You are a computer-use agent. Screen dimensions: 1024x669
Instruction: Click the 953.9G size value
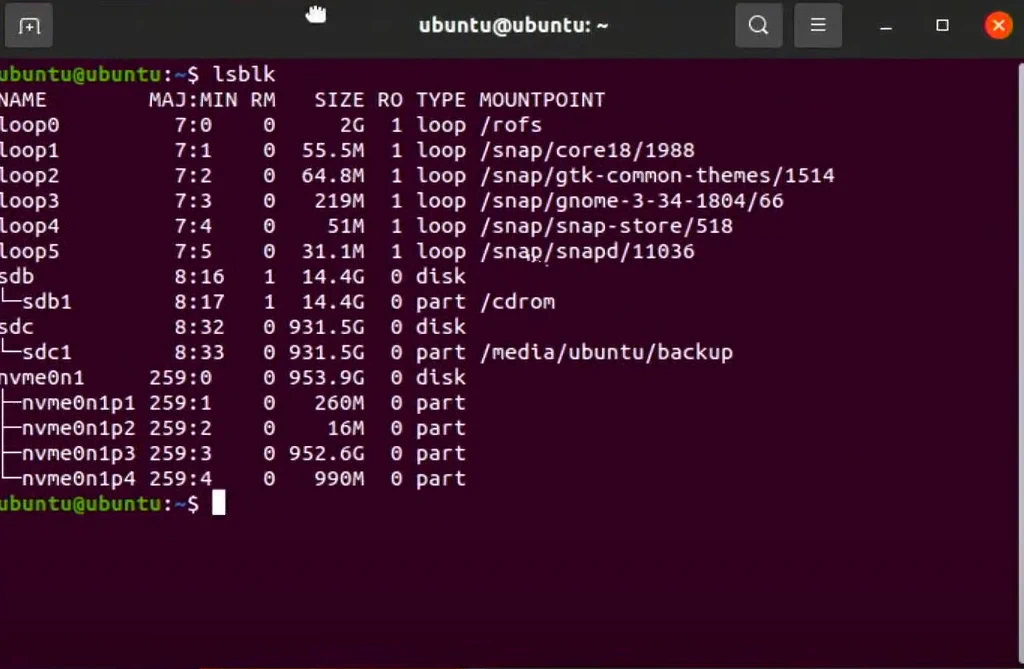click(327, 378)
